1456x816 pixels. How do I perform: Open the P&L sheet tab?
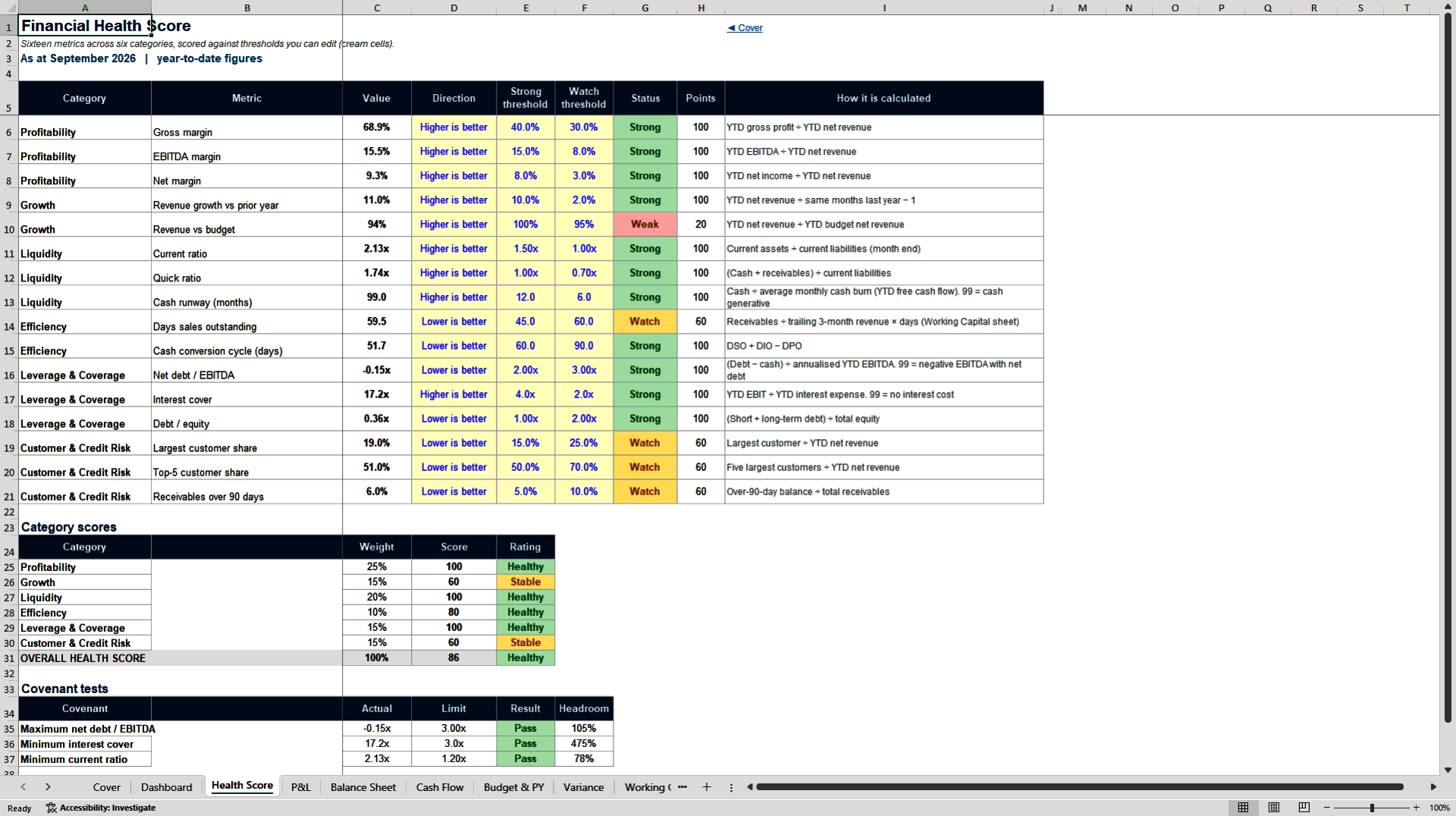pyautogui.click(x=300, y=787)
